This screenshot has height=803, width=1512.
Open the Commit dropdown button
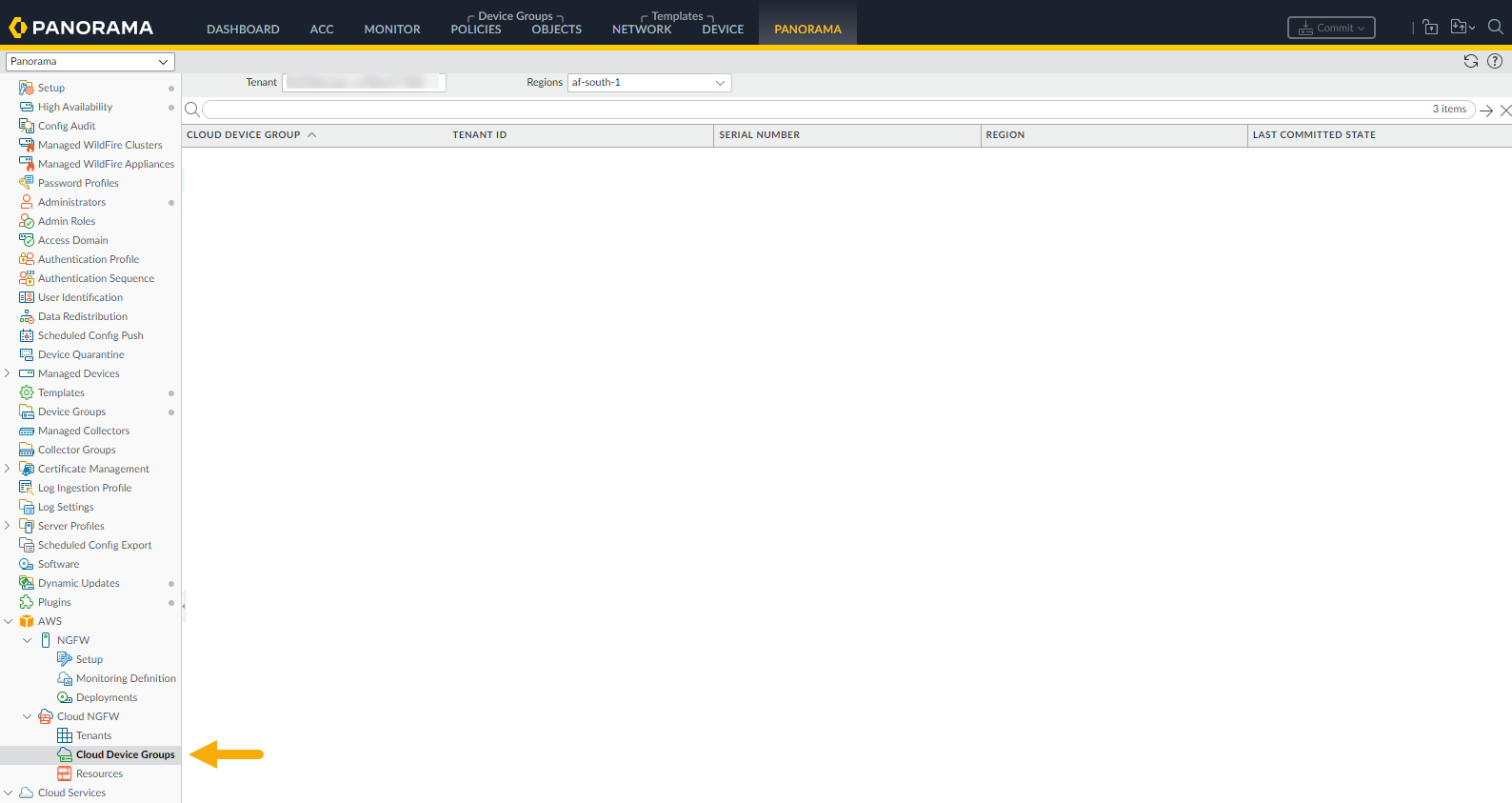1331,28
